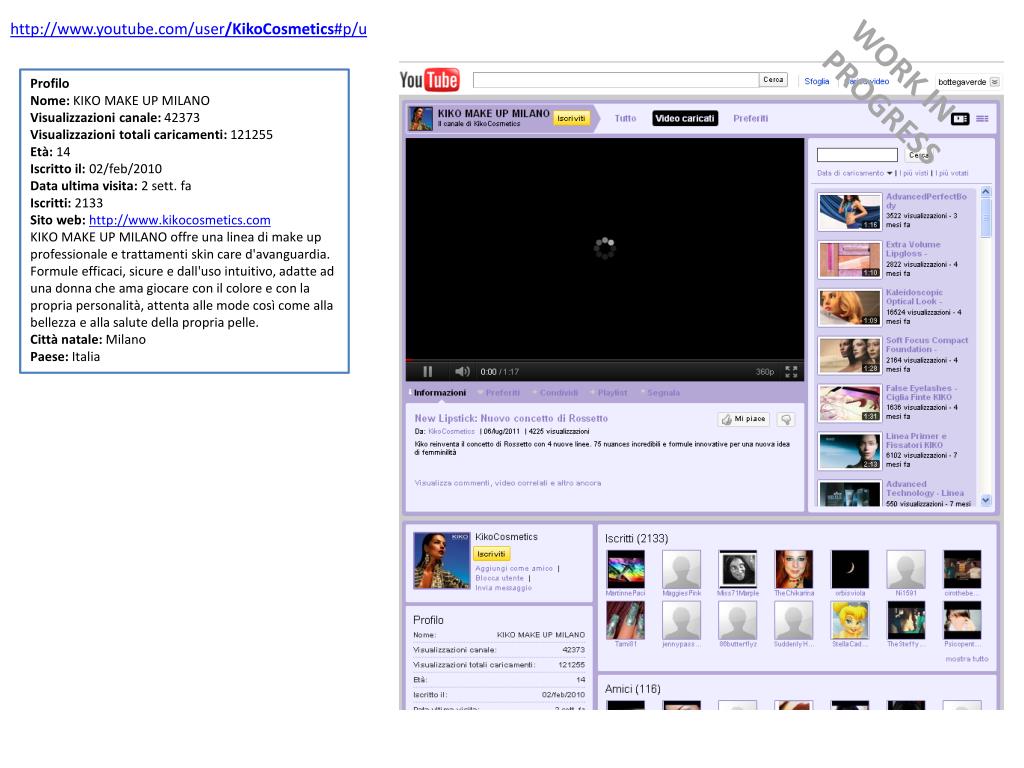1024x768 pixels.
Task: Click Cerca button in channel video search
Action: (x=918, y=155)
